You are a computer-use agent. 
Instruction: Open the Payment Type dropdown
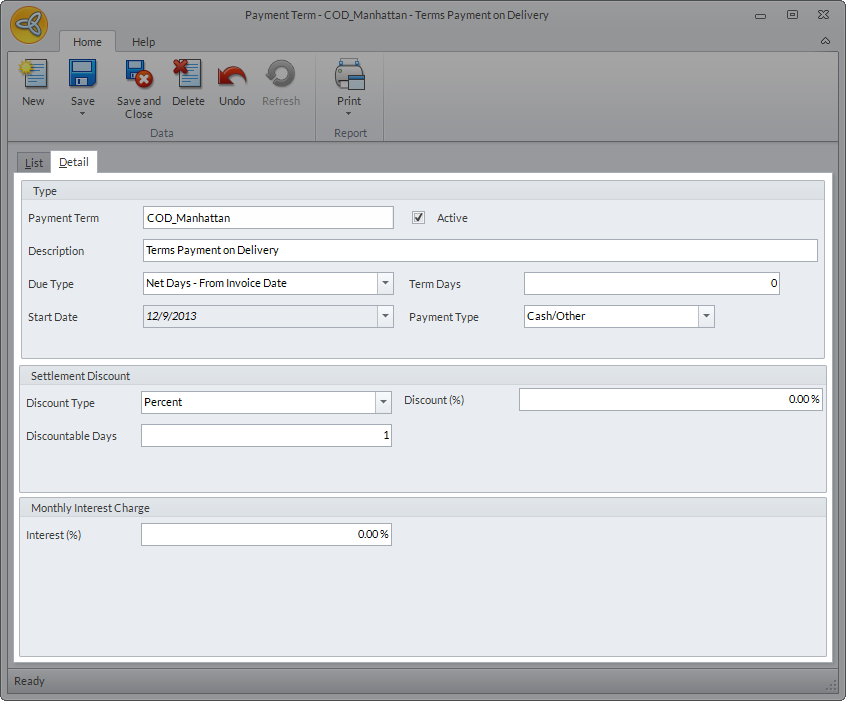tap(706, 317)
